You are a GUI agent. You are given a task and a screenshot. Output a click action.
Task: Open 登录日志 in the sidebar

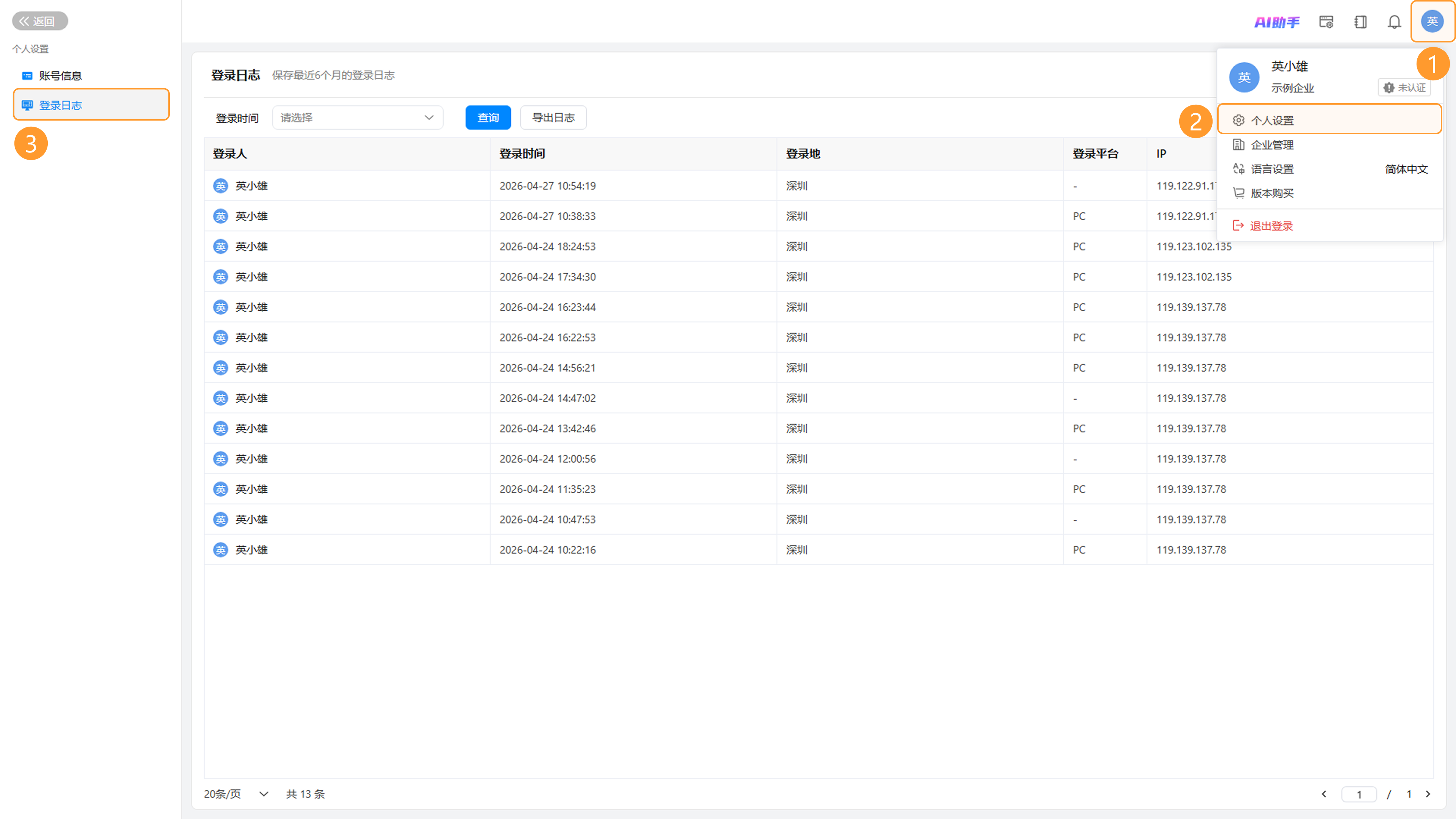(x=91, y=105)
